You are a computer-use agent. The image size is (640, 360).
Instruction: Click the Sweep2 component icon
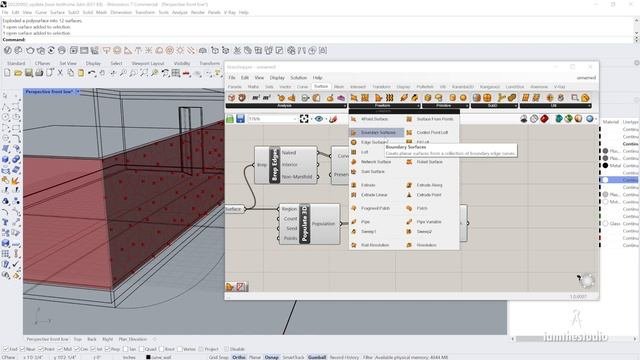409,231
